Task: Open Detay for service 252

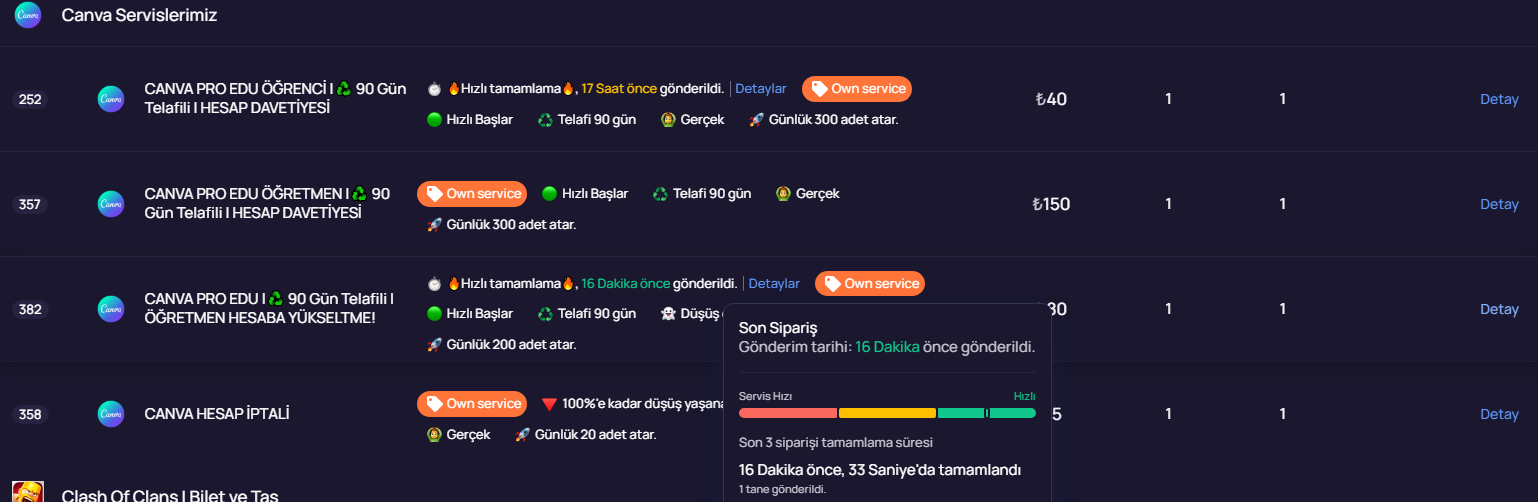Action: 1499,99
